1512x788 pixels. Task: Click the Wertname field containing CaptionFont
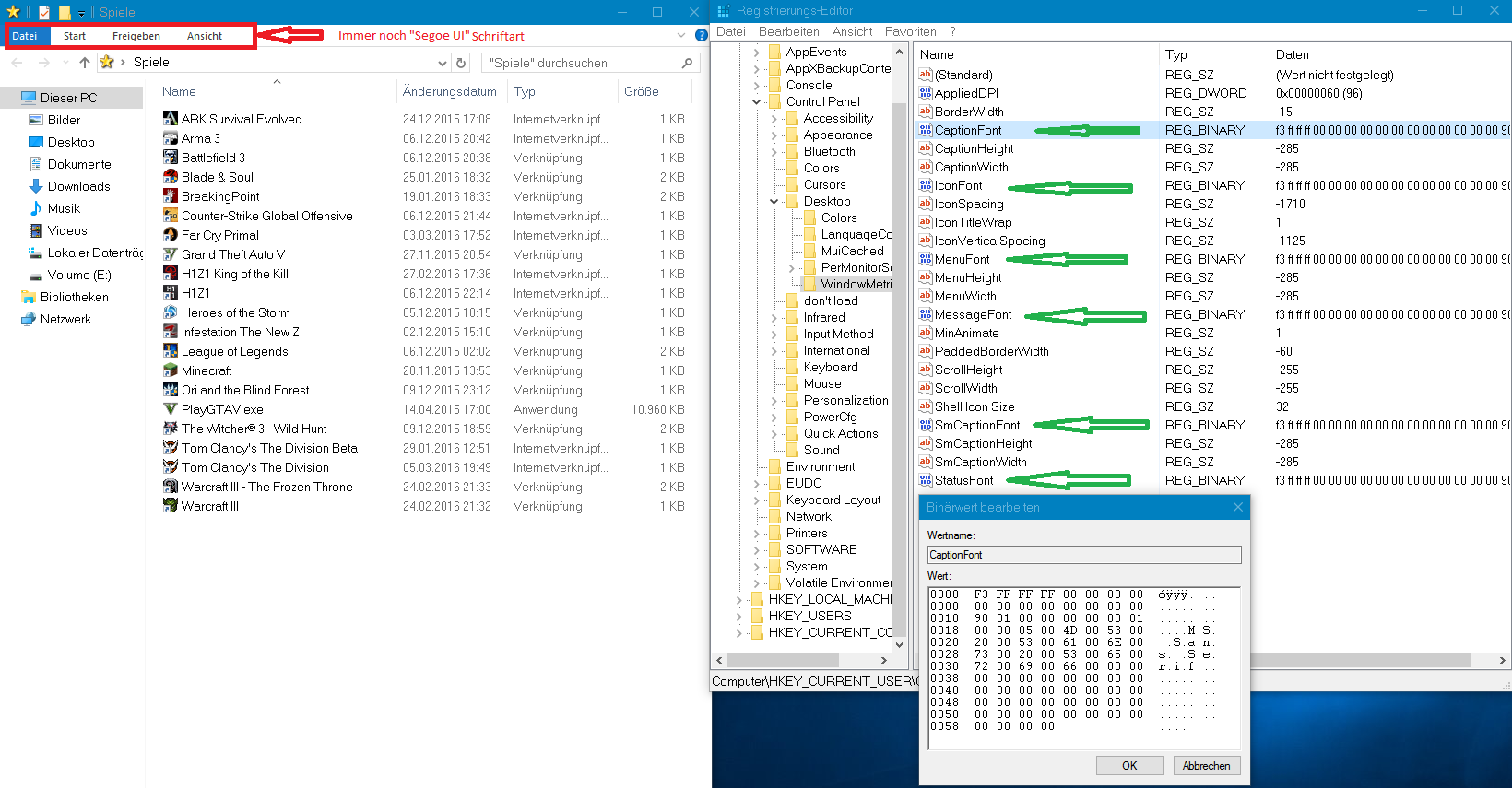(1084, 554)
